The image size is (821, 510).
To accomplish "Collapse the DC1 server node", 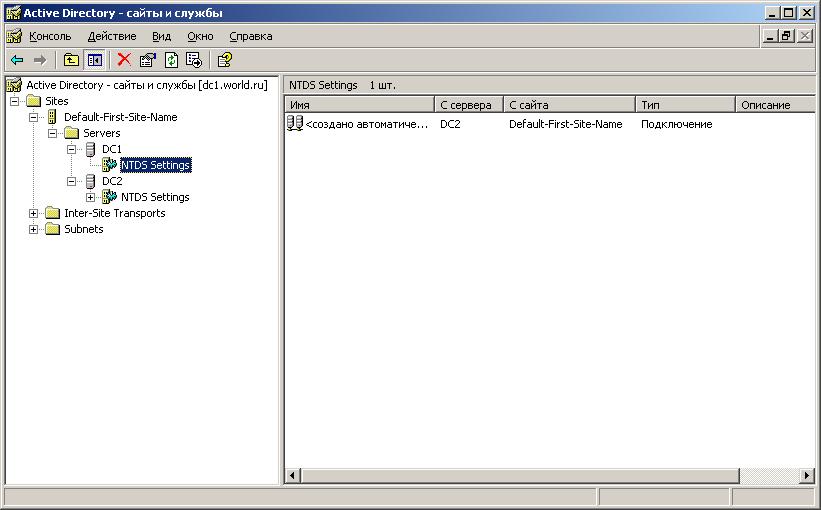I will [71, 149].
